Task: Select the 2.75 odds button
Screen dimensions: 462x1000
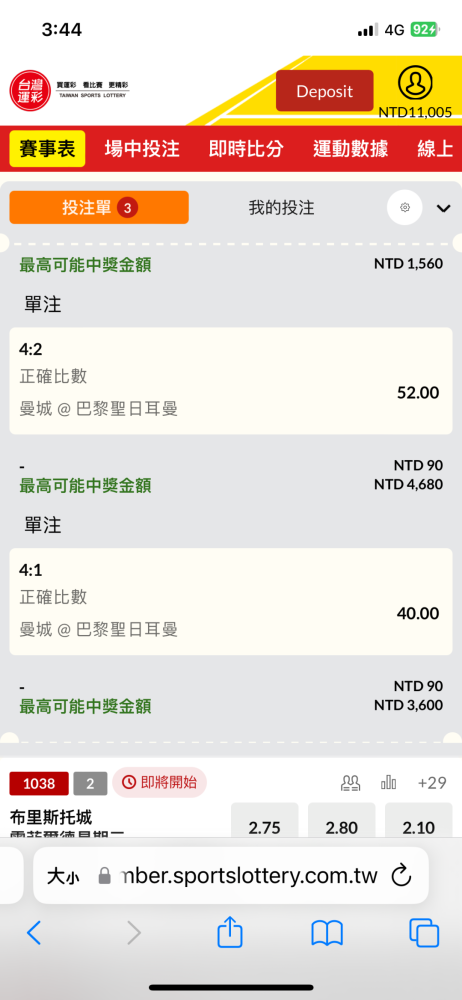Action: click(x=264, y=821)
